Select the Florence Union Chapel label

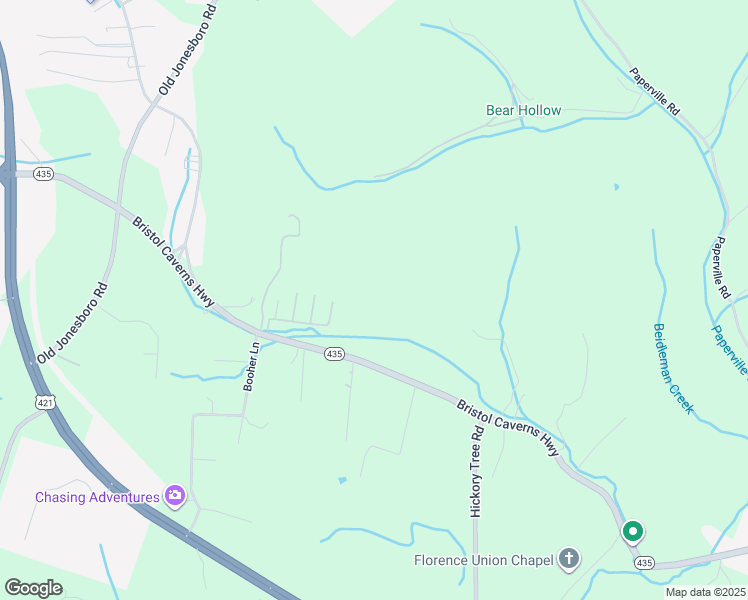click(484, 560)
